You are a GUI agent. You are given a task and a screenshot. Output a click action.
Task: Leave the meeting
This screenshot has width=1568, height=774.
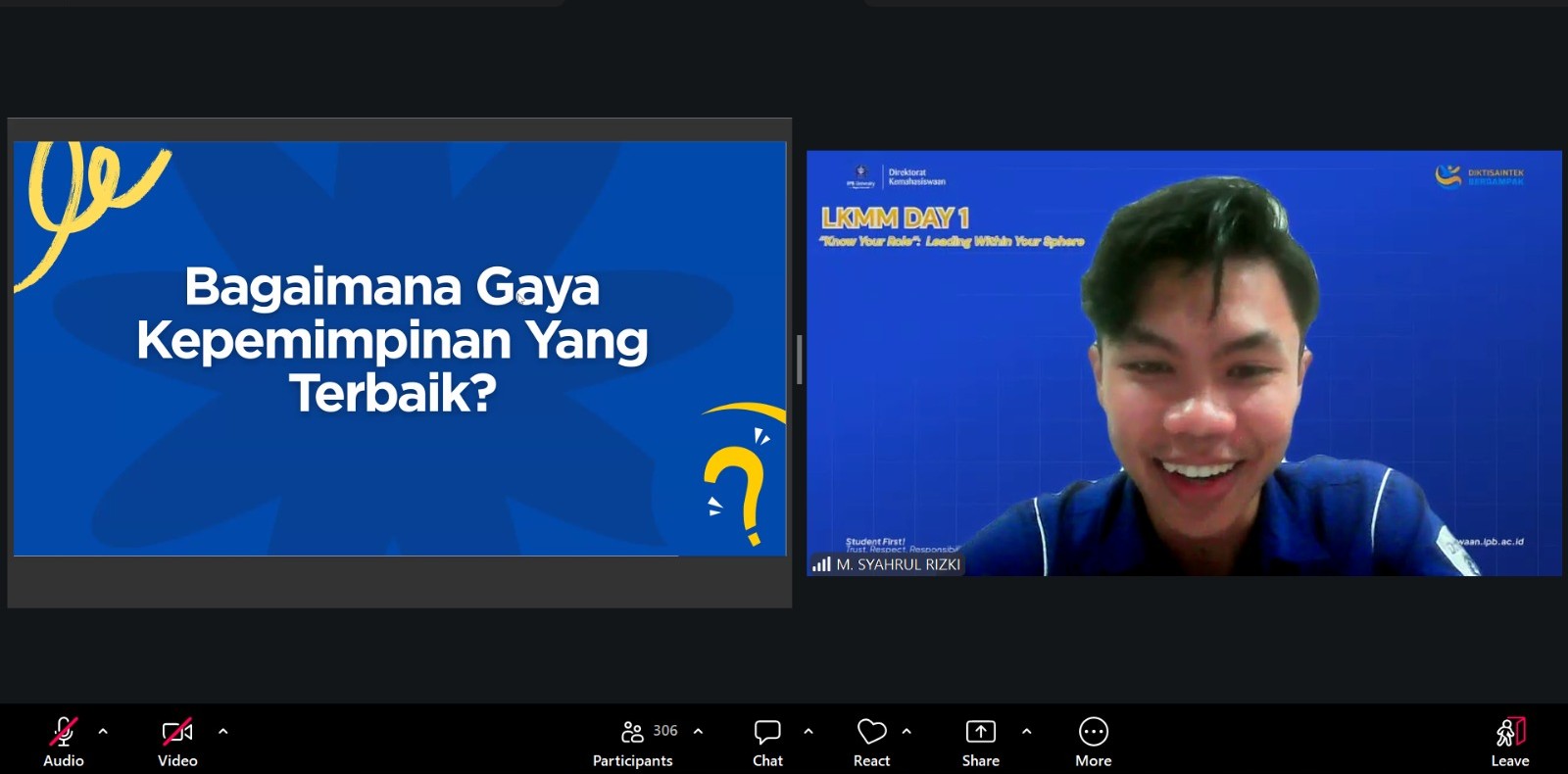pos(1510,743)
